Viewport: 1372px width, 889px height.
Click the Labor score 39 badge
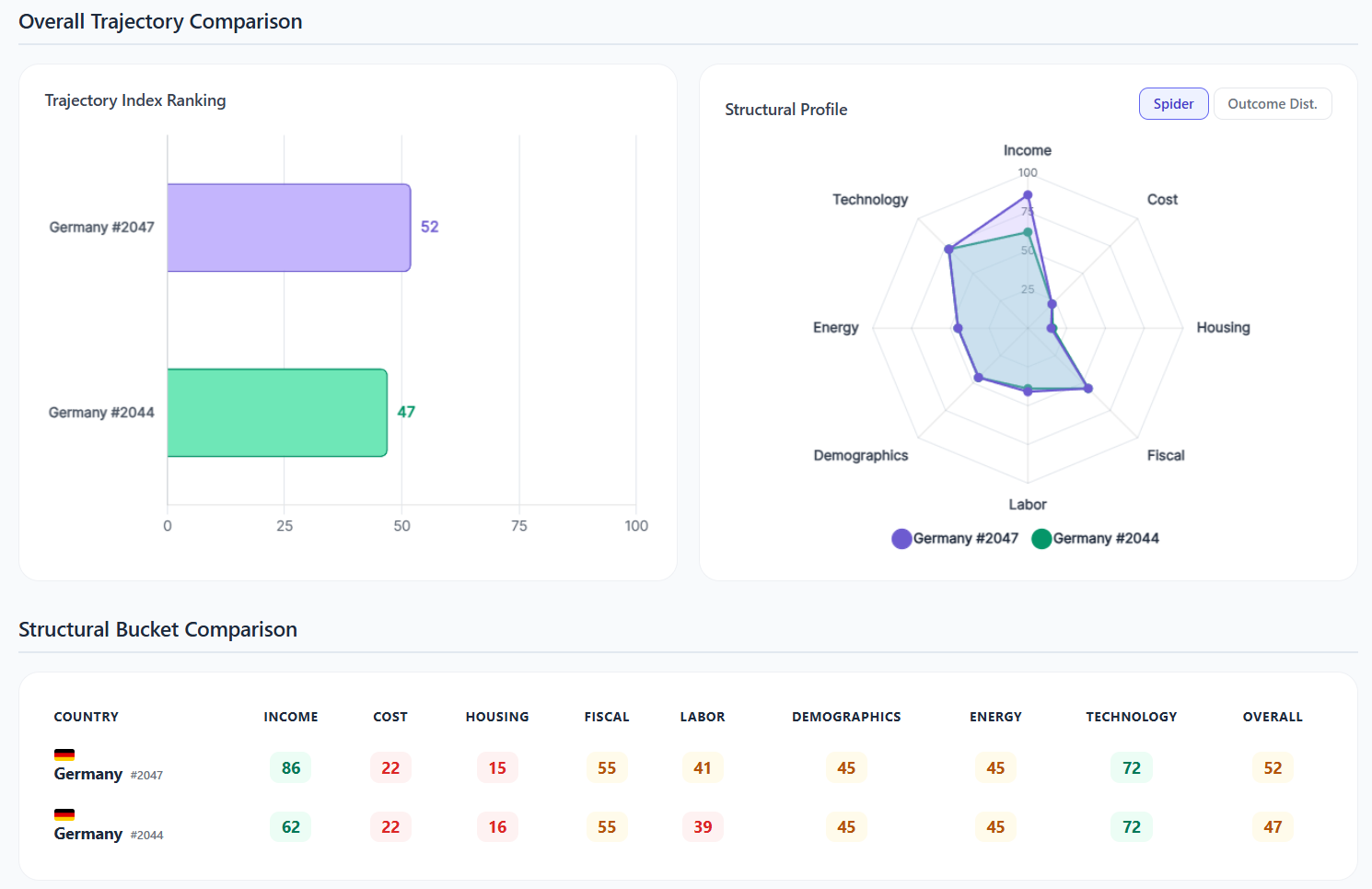click(703, 827)
